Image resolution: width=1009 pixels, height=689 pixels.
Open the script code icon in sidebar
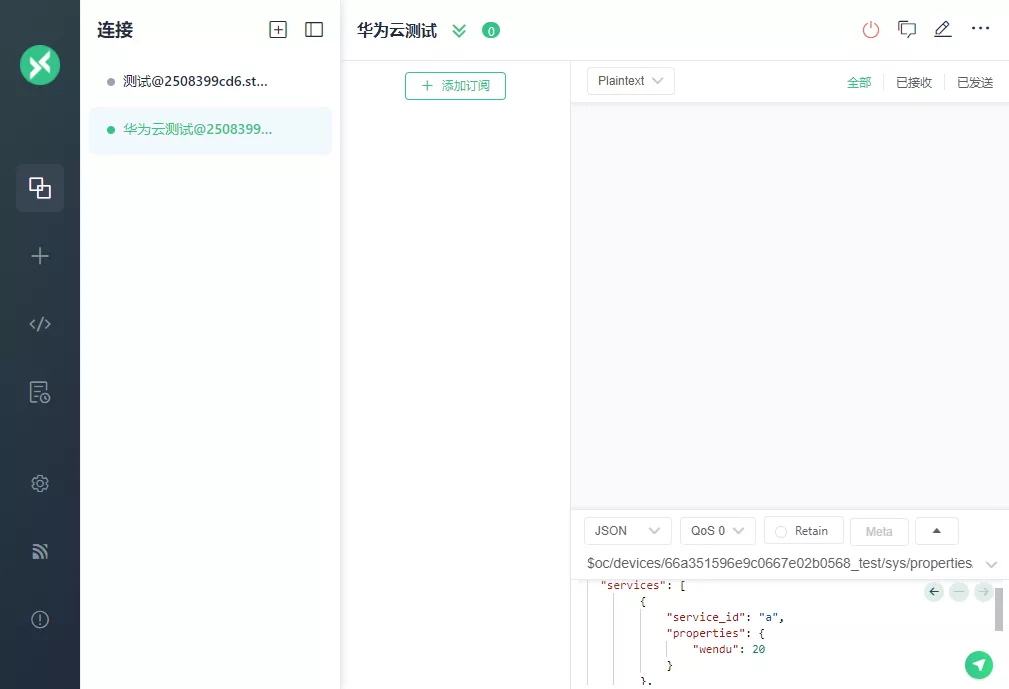click(40, 324)
